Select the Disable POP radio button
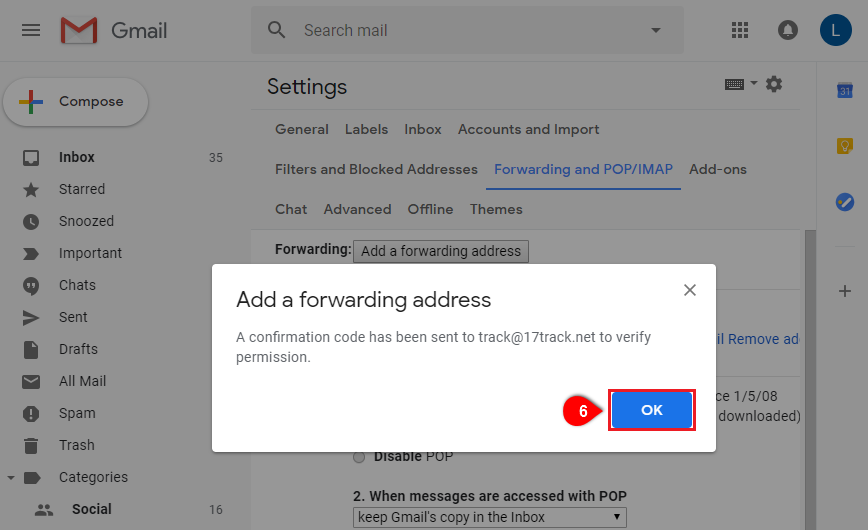This screenshot has width=868, height=530. 359,457
